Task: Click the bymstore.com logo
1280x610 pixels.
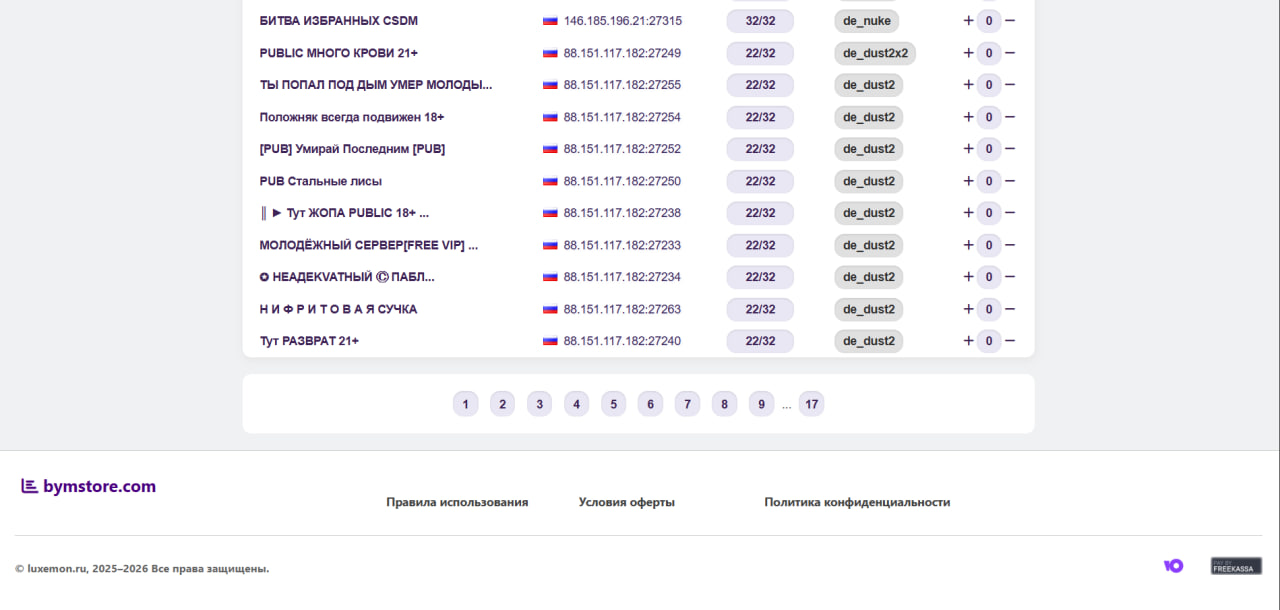Action: [x=89, y=487]
